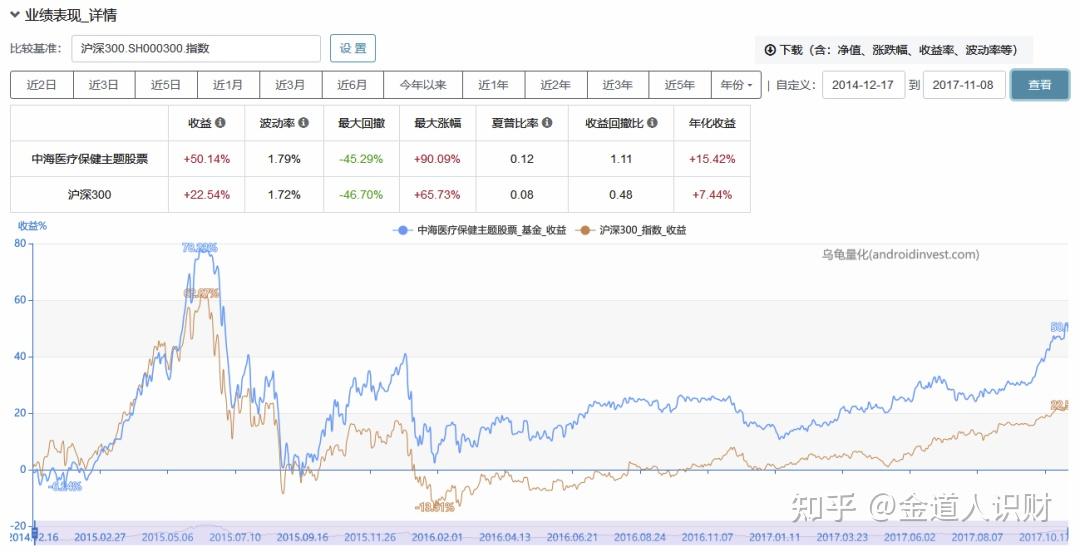Click the info icon beside 波动率
This screenshot has width=1080, height=552.
pyautogui.click(x=304, y=123)
